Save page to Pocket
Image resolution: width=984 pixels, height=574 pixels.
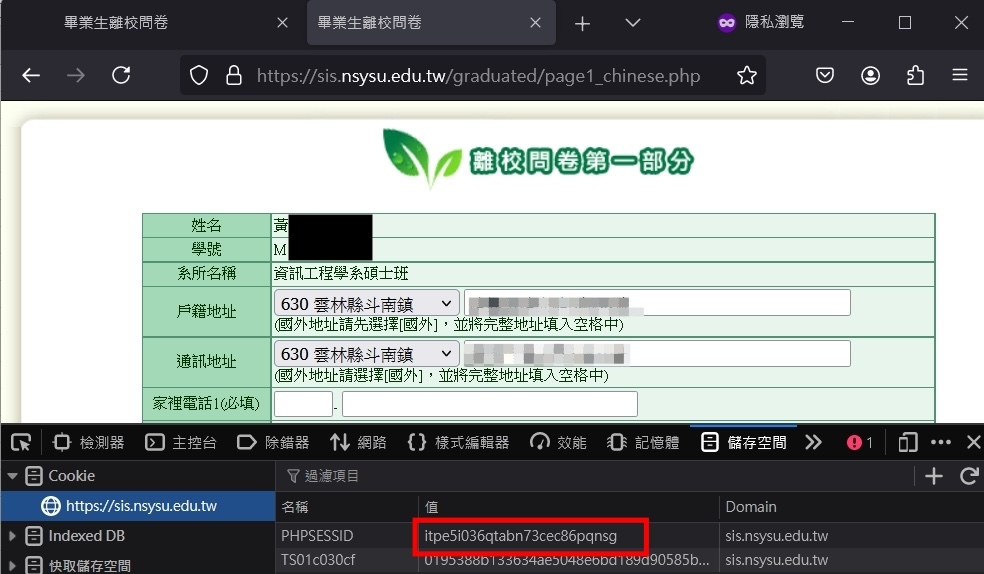click(825, 76)
